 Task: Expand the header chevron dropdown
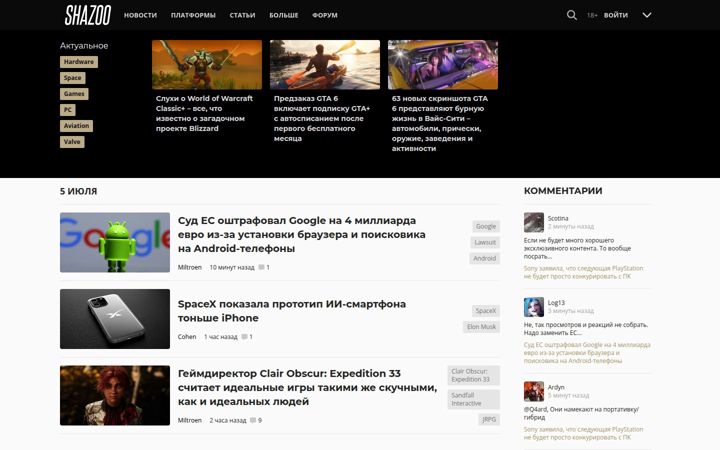pyautogui.click(x=647, y=15)
